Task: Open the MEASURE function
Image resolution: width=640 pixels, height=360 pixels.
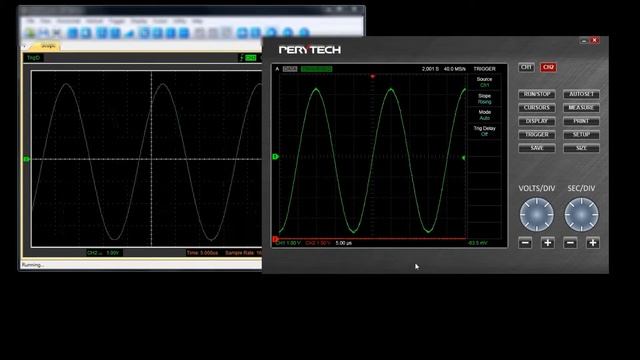Action: 581,108
